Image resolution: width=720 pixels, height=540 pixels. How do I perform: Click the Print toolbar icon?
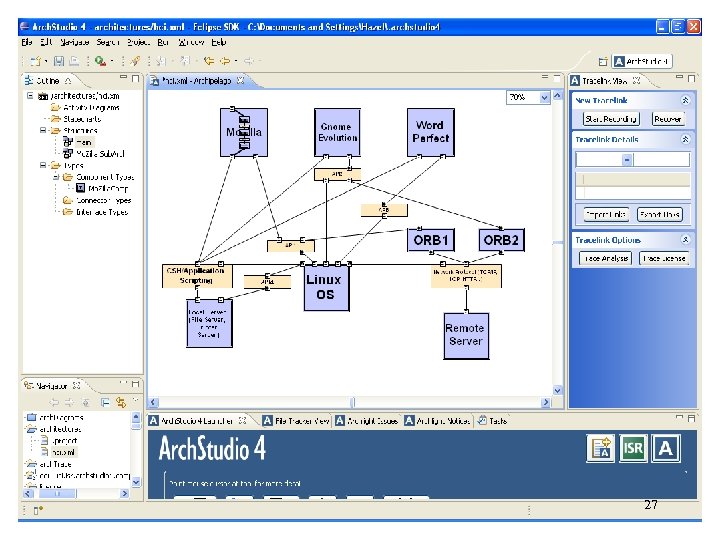tap(73, 61)
